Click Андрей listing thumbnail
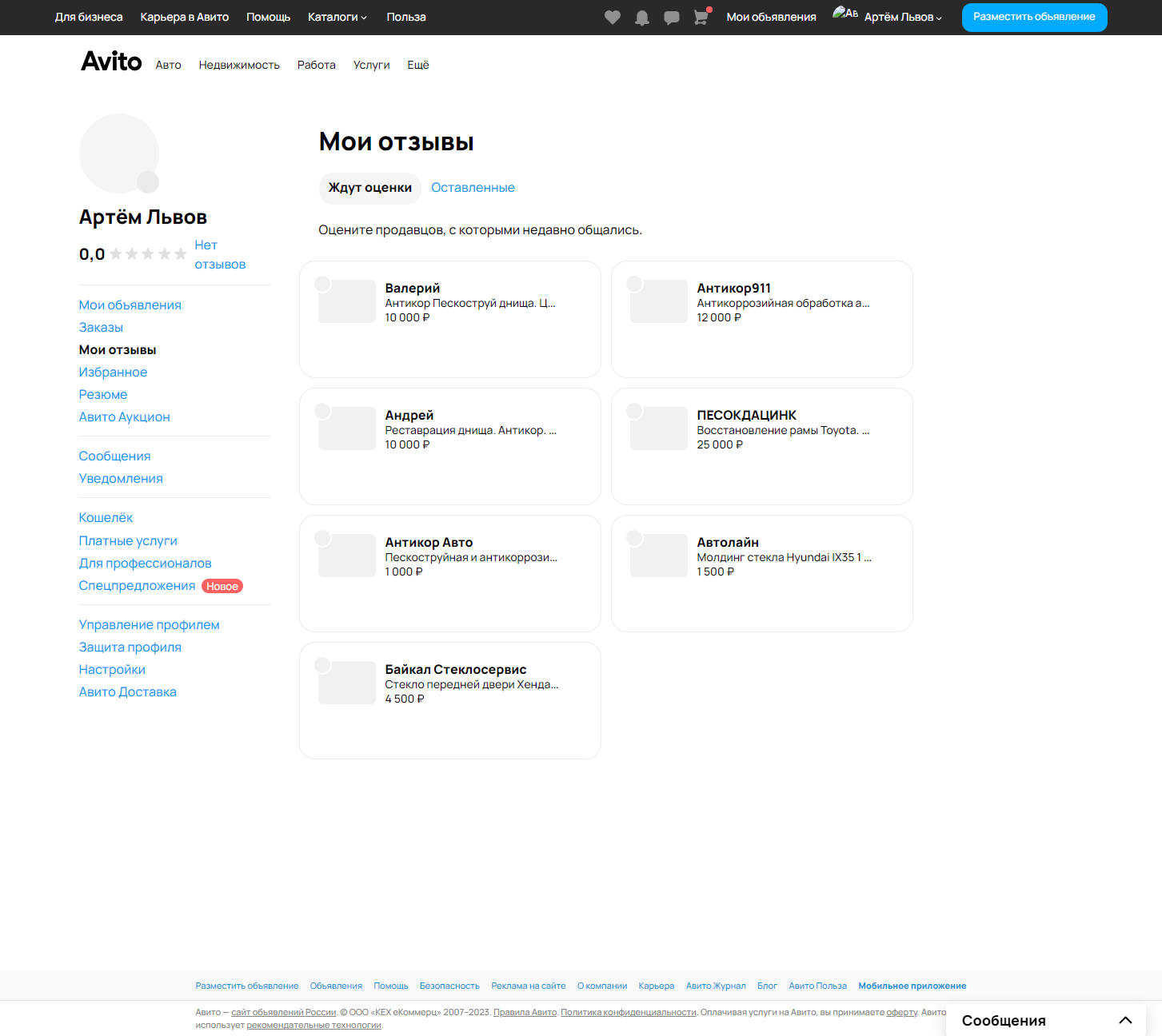The image size is (1162, 1036). tap(347, 428)
